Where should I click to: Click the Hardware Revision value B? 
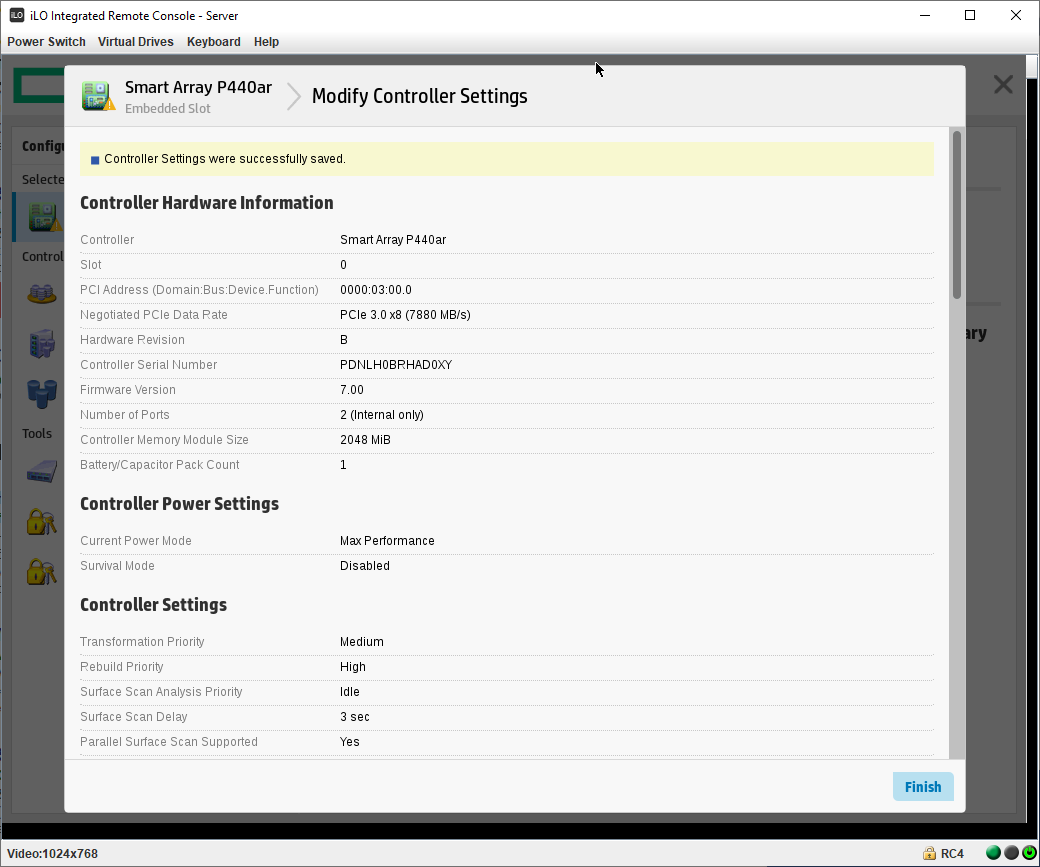pyautogui.click(x=344, y=340)
